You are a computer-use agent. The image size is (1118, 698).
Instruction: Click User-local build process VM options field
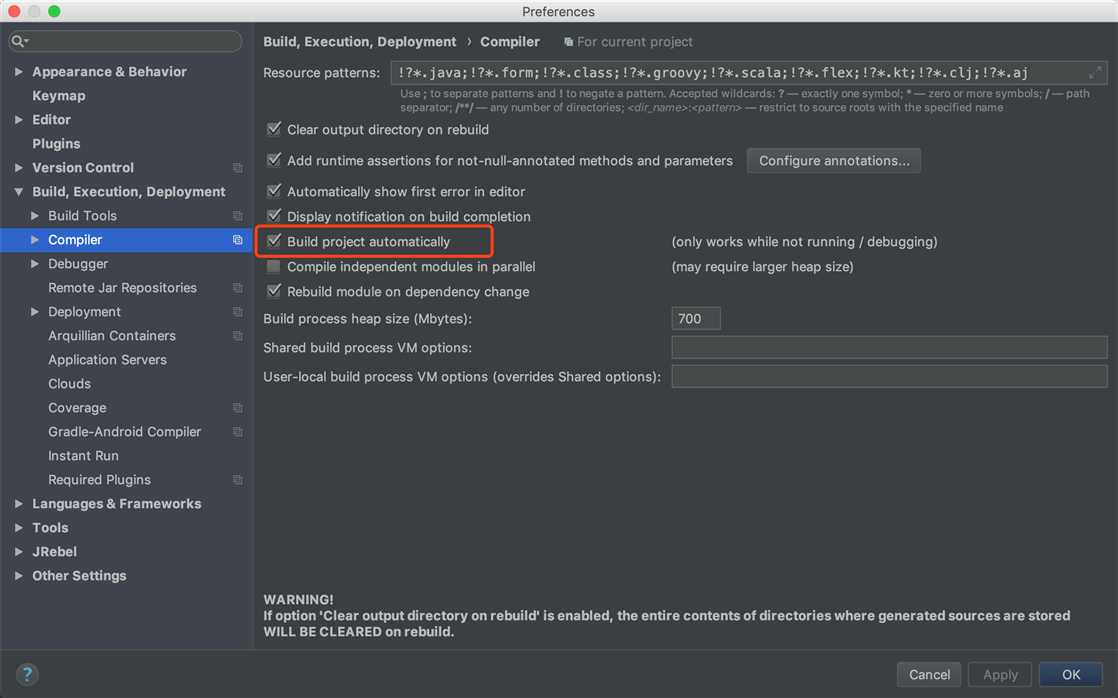pos(889,376)
